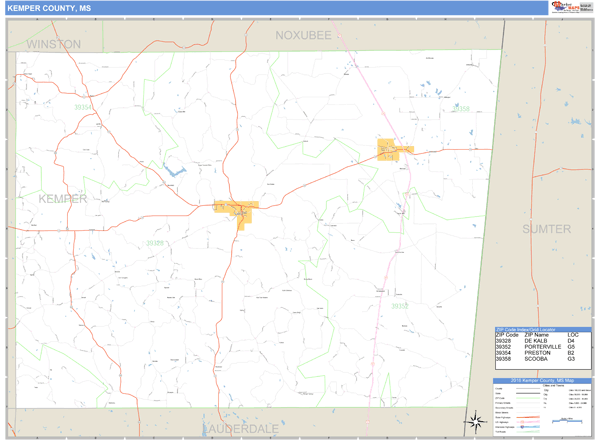Select the SUMTER county label
The width and height of the screenshot is (600, 440).
[546, 229]
